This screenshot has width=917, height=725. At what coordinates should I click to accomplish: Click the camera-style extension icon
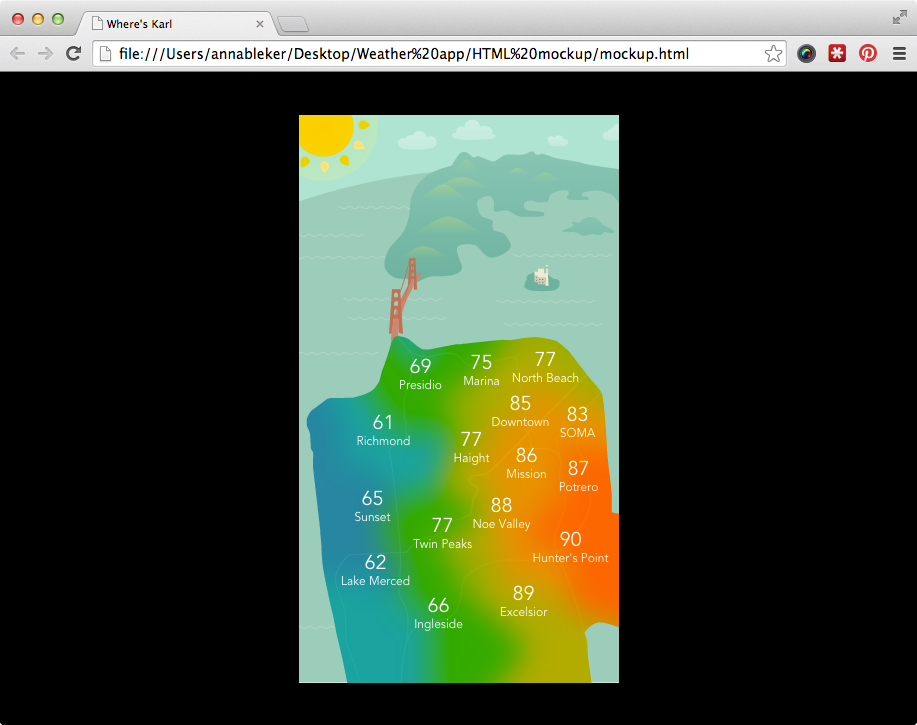pyautogui.click(x=807, y=53)
